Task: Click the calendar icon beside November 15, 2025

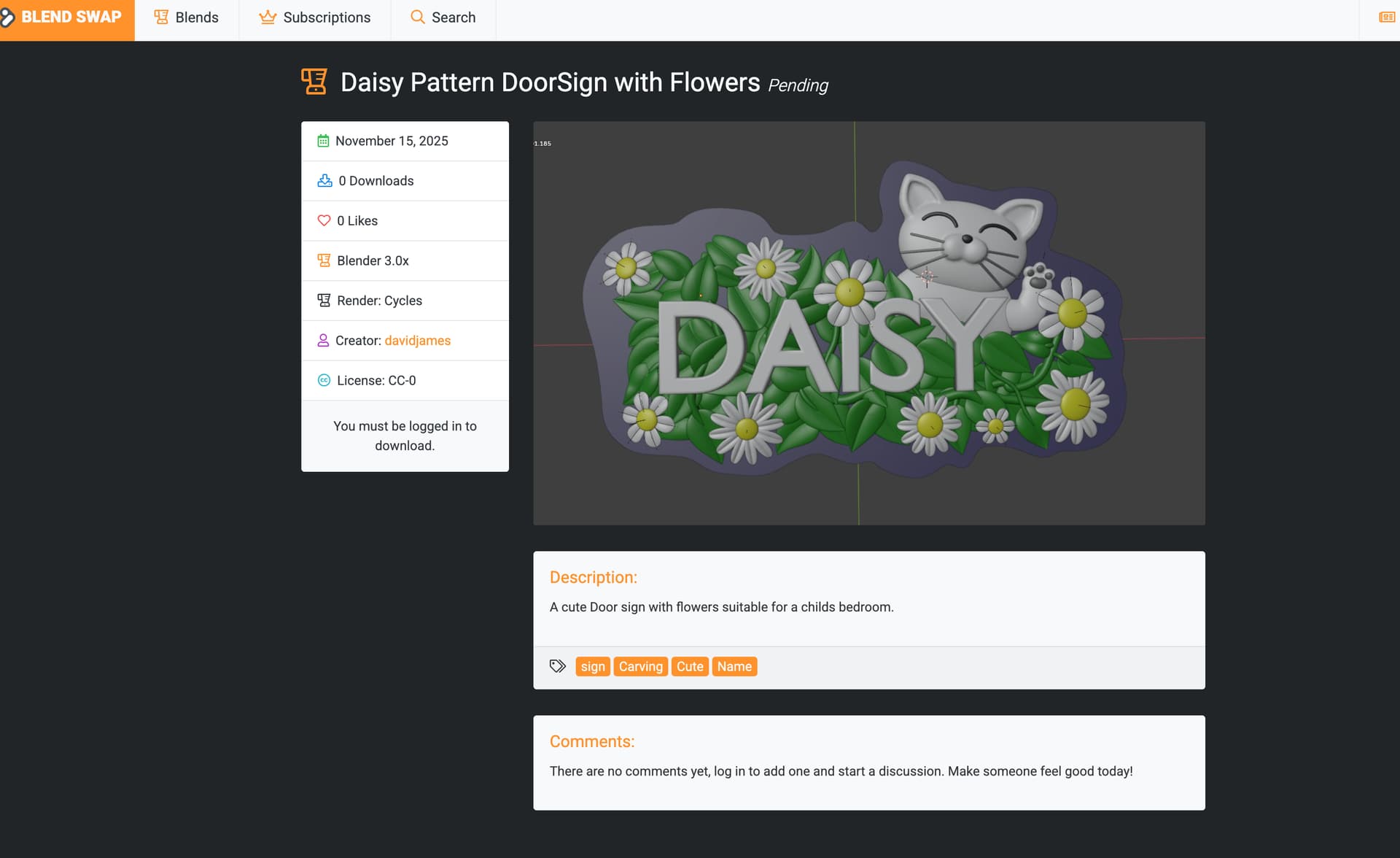Action: (323, 141)
